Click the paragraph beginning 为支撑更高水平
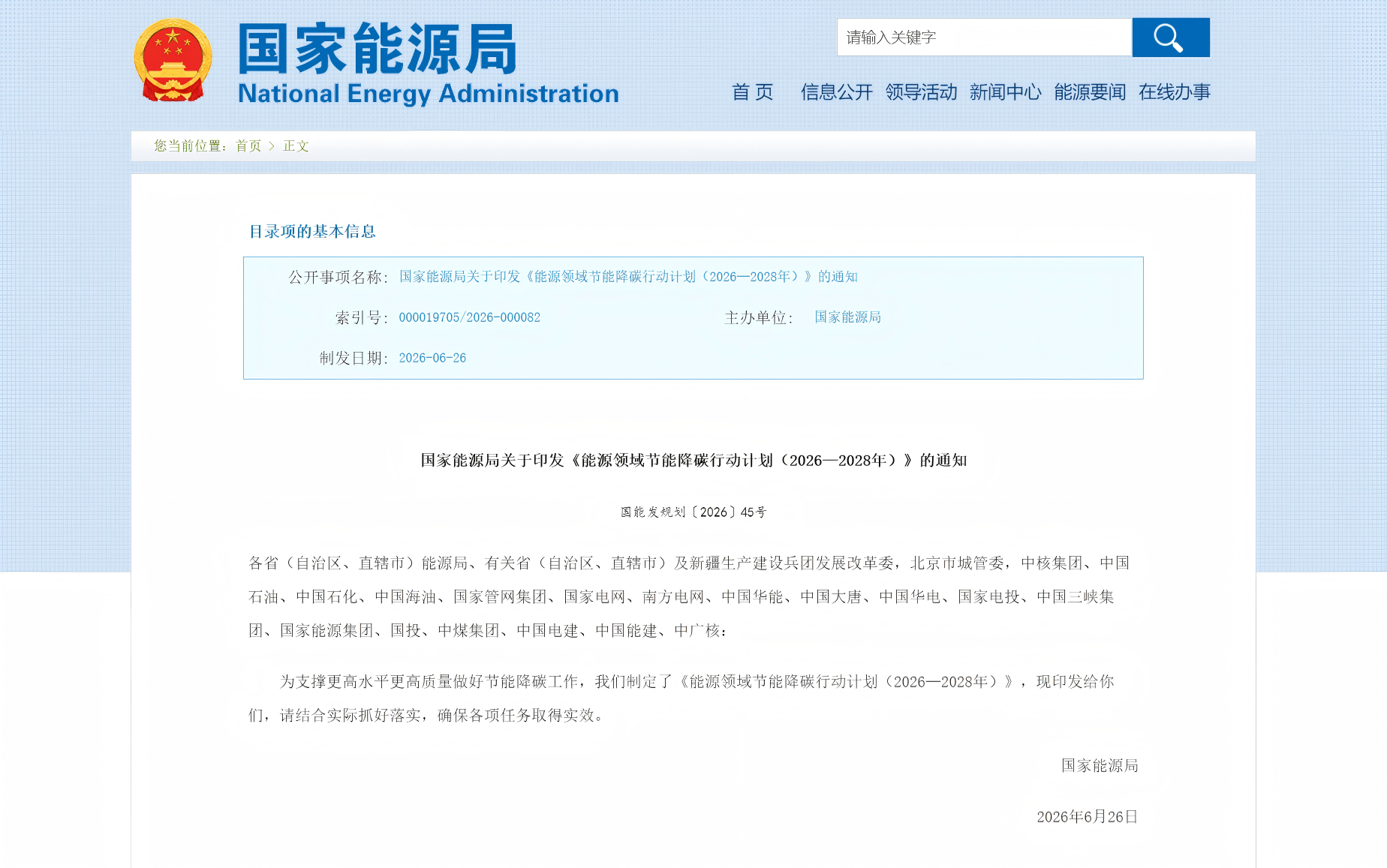 681,698
